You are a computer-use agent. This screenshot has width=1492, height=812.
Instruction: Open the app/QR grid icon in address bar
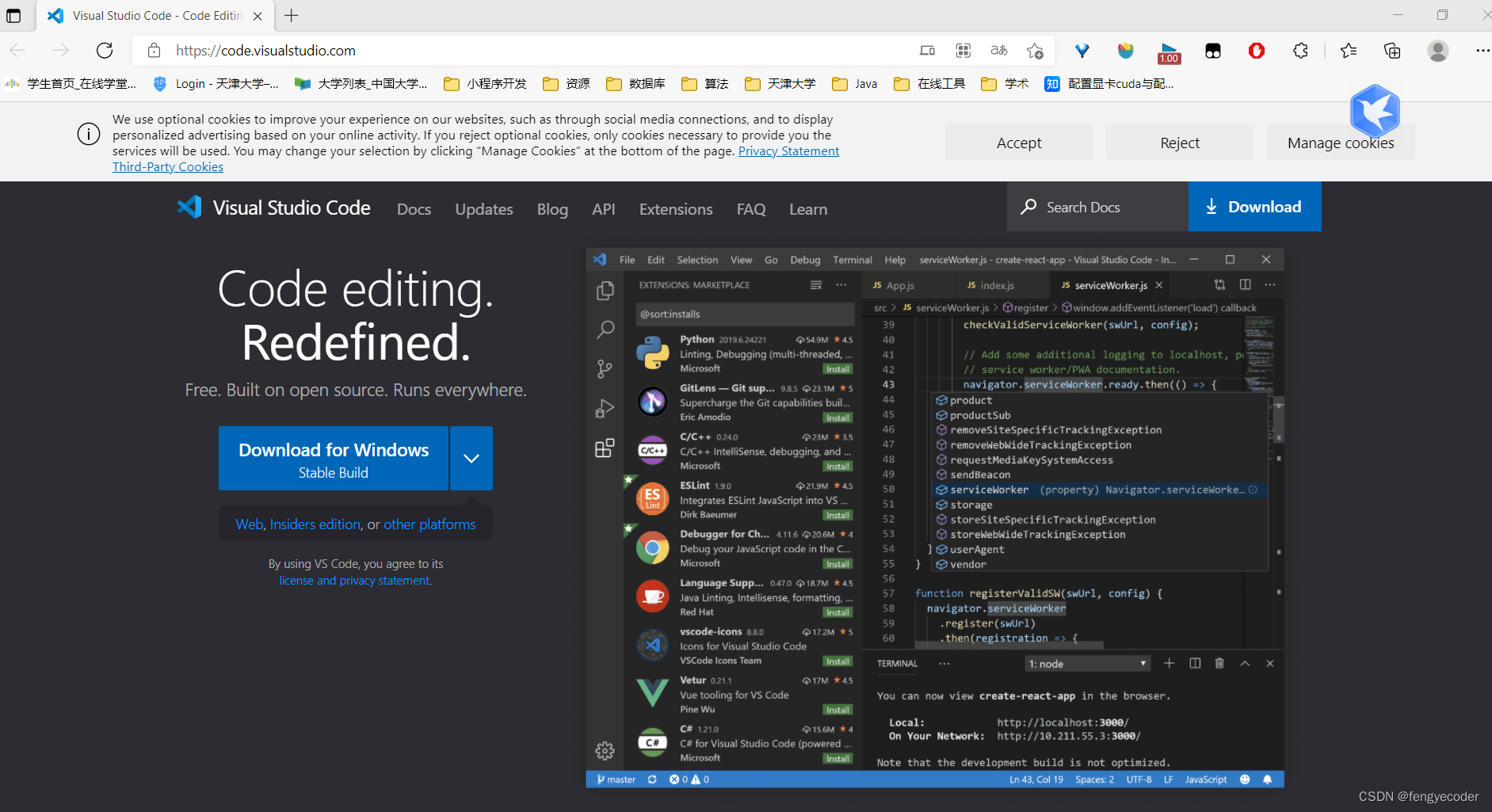(964, 51)
